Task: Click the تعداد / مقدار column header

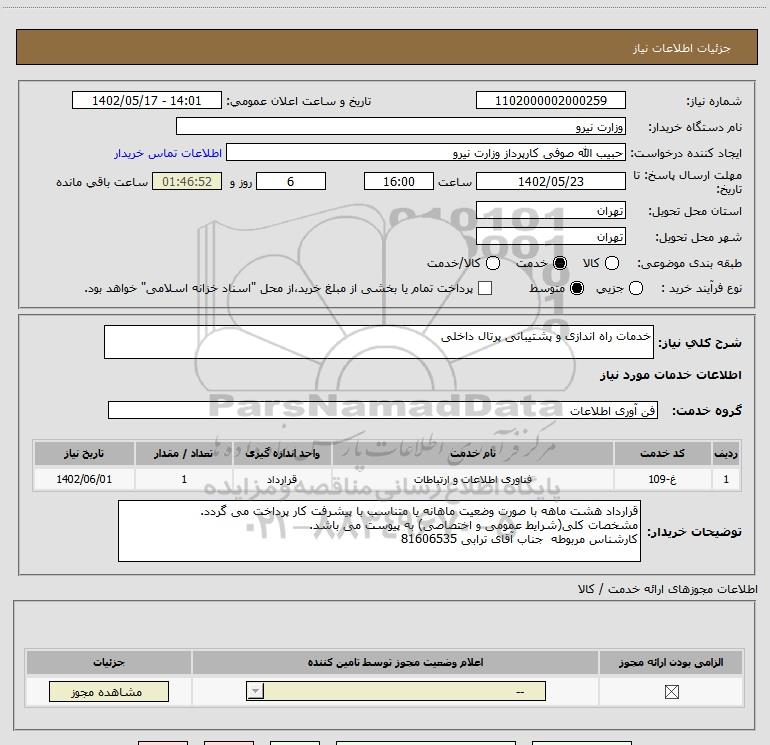Action: click(184, 453)
